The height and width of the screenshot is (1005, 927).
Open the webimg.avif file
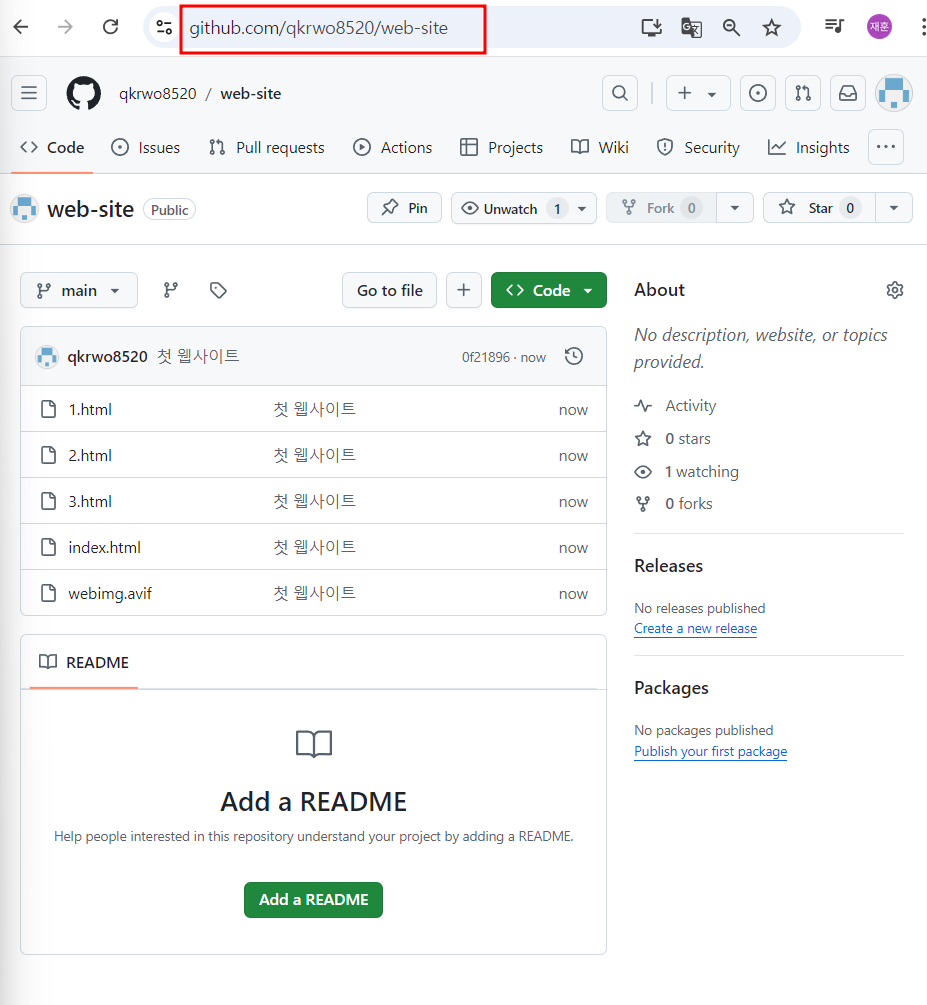click(110, 594)
